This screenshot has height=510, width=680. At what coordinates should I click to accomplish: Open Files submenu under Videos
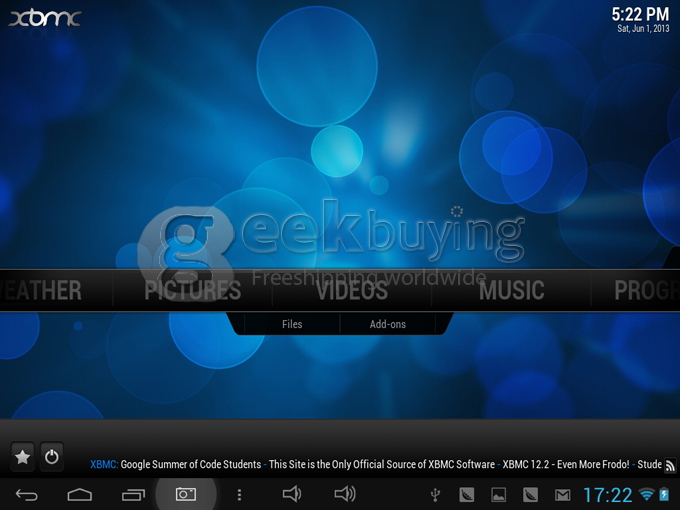(292, 324)
